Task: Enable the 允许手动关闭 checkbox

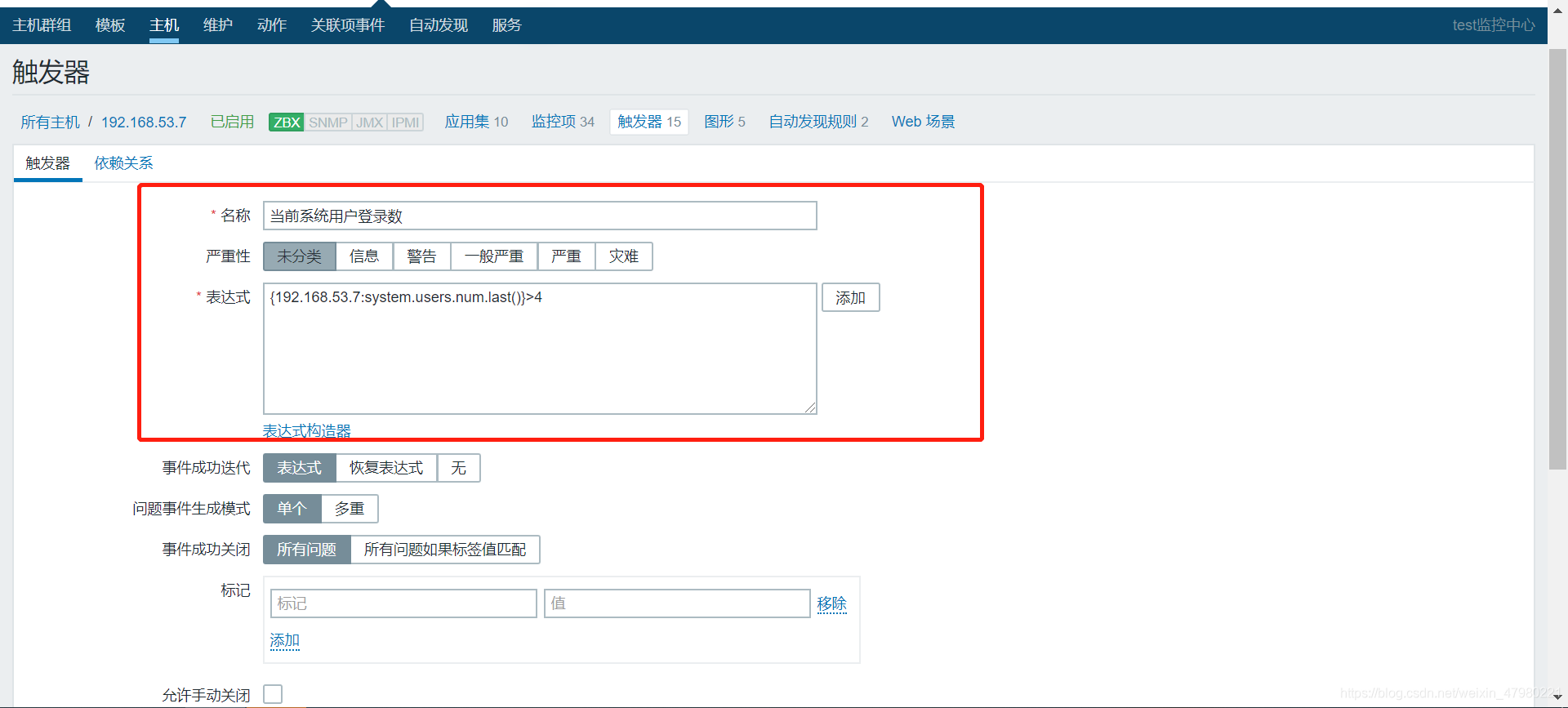Action: [x=274, y=694]
